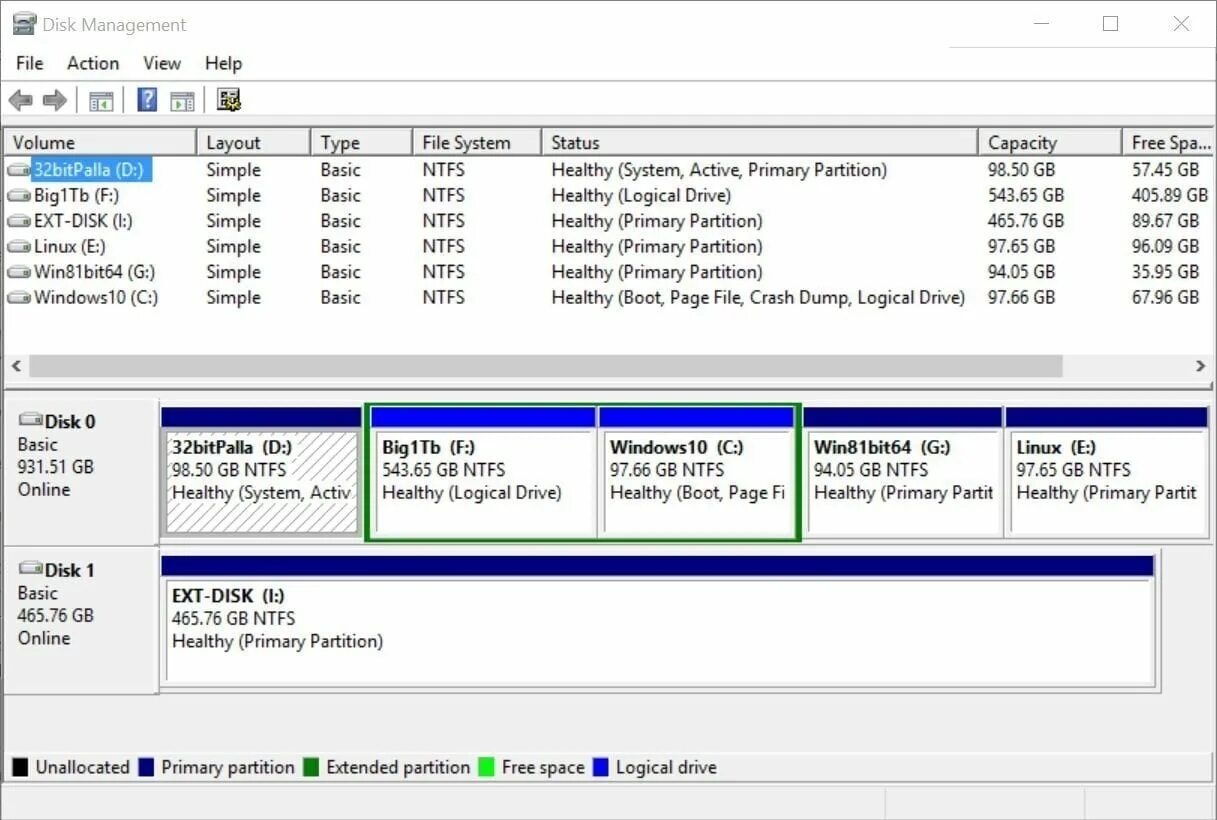Click the drive icon beside 32bitPalla (D:)
The image size is (1217, 820).
[x=19, y=170]
